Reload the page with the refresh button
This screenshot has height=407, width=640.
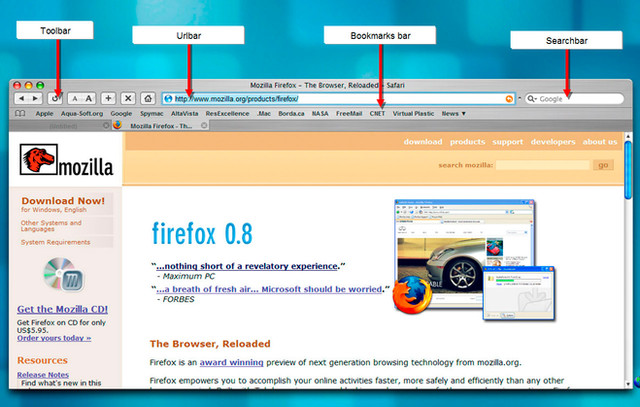55,98
